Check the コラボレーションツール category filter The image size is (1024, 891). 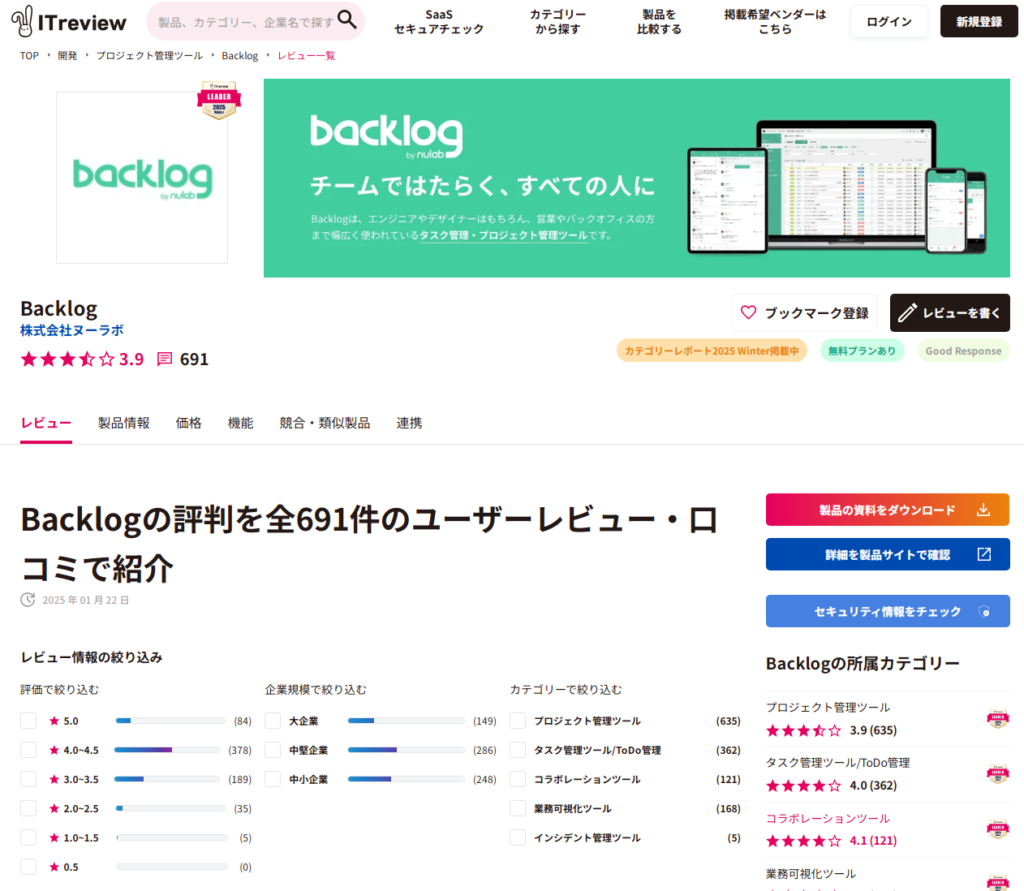click(518, 779)
